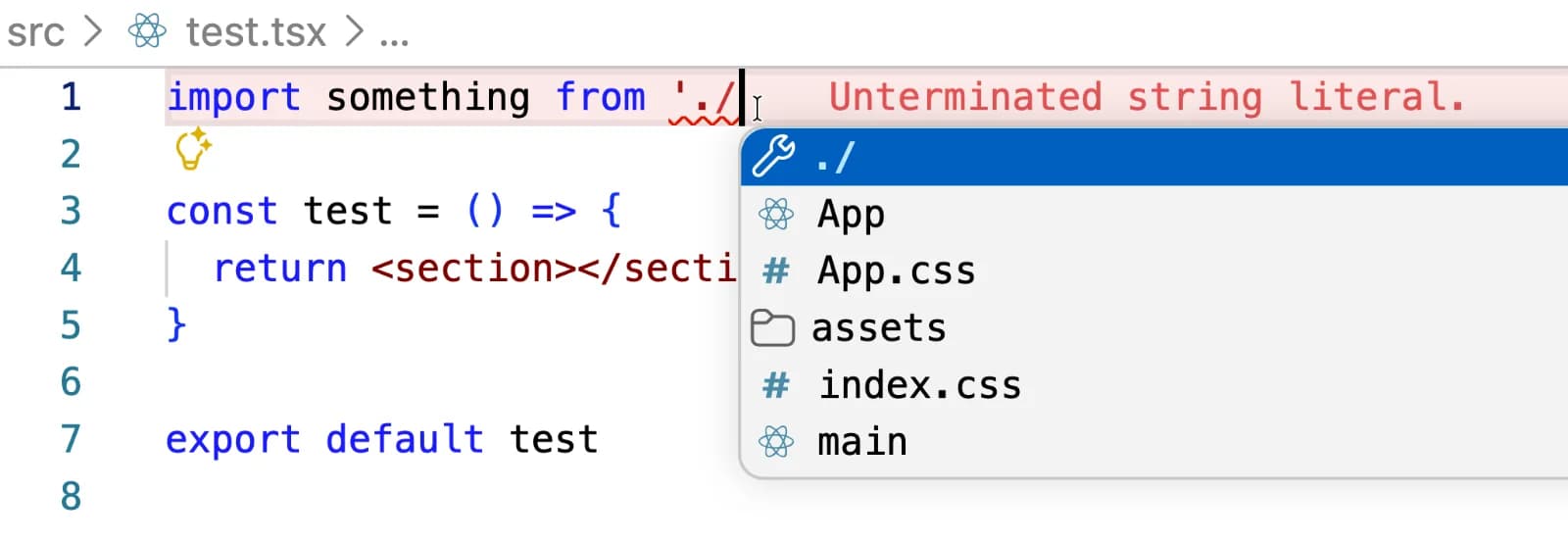This screenshot has height=541, width=1568.
Task: Click the lightbulb quick fix icon
Action: click(x=192, y=150)
